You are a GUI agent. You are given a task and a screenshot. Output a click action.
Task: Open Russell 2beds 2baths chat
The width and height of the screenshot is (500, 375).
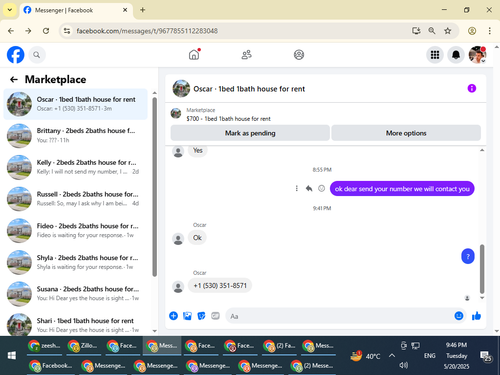click(x=75, y=199)
